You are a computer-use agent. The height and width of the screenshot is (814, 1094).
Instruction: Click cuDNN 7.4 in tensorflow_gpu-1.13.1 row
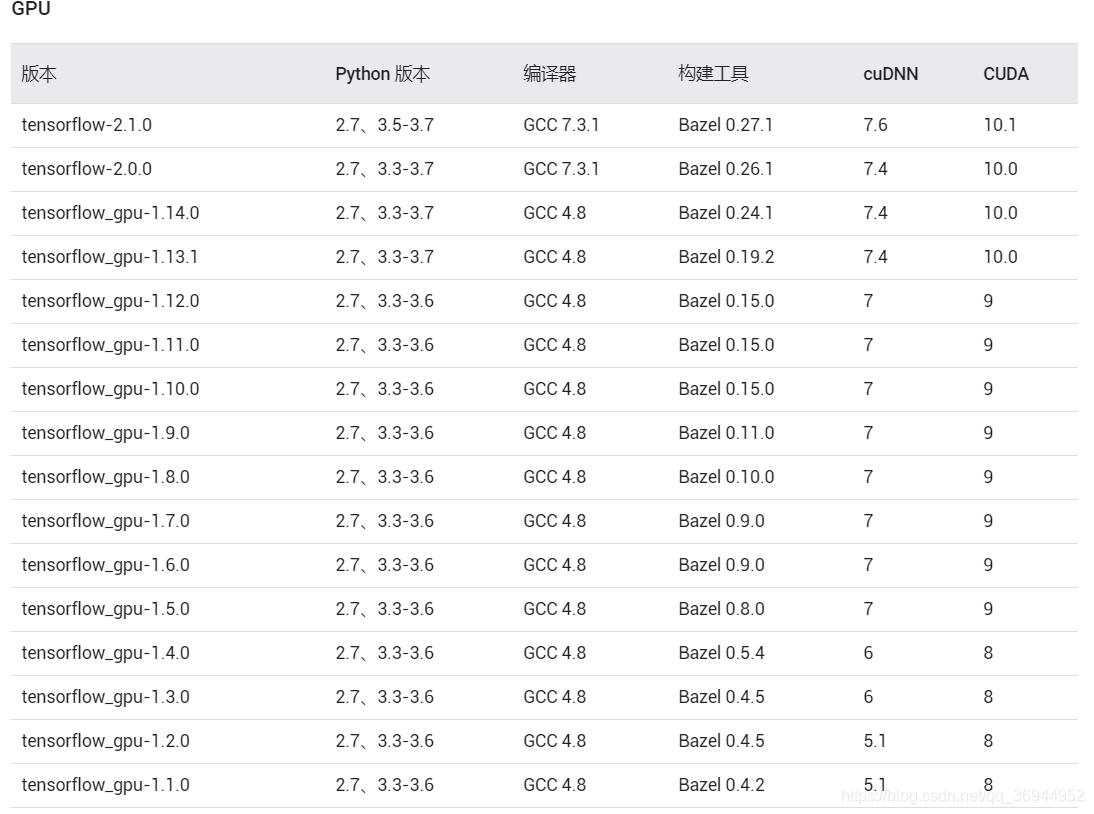(875, 257)
